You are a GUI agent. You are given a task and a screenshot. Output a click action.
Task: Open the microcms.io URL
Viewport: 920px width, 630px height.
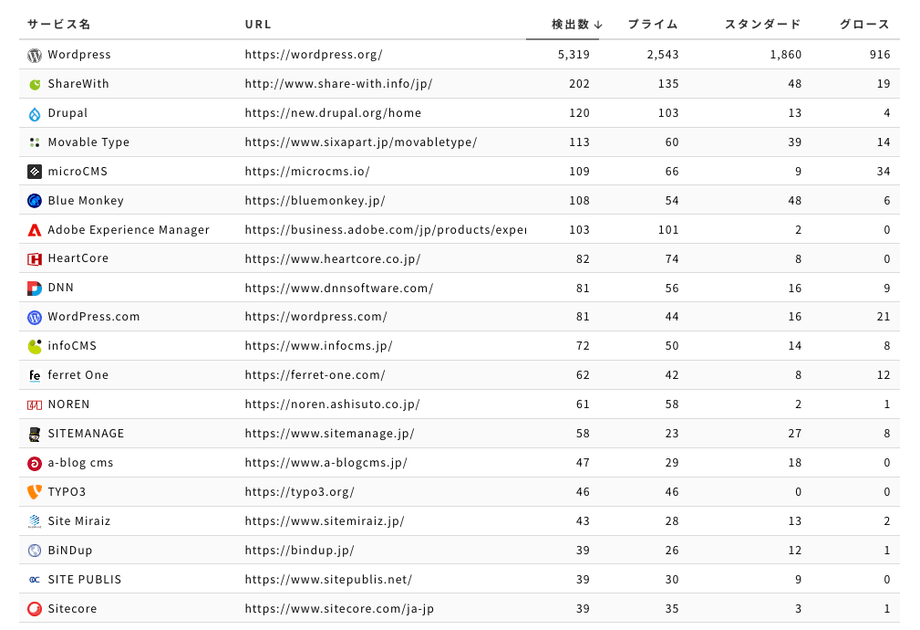click(307, 172)
